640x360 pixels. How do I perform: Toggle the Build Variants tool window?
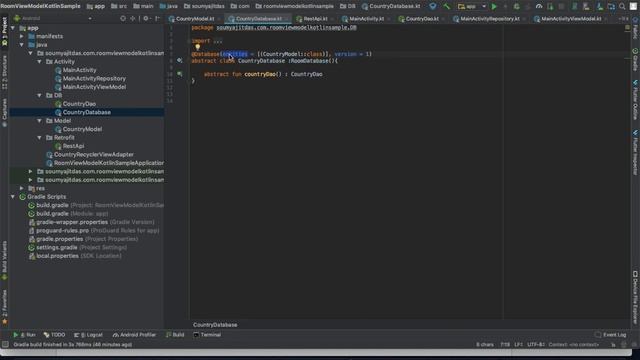4,260
